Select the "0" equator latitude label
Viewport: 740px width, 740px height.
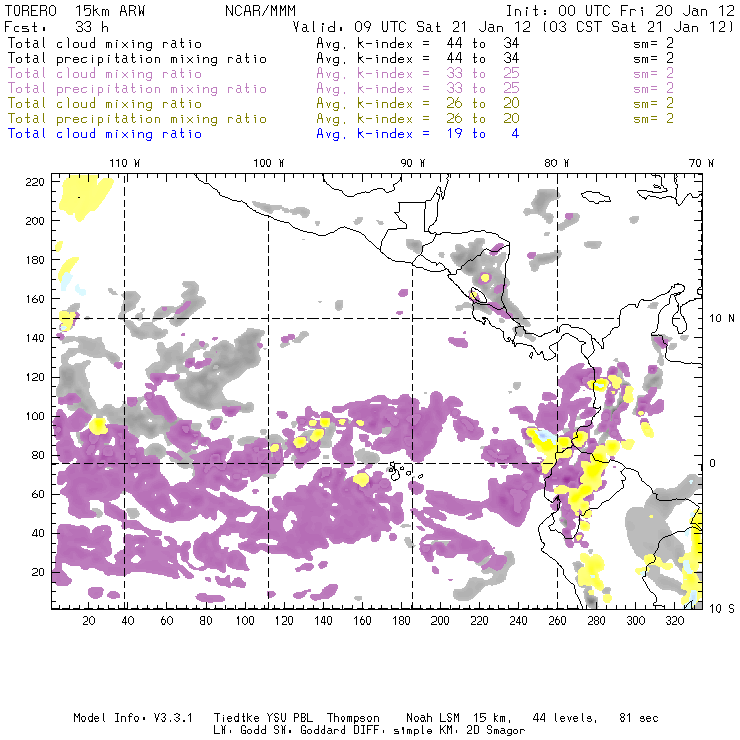pyautogui.click(x=713, y=463)
